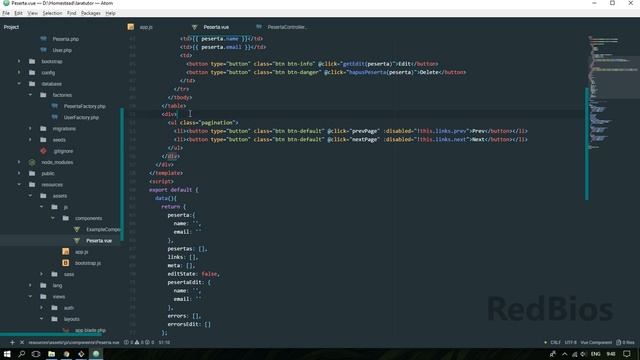Click app.js JavaScript icon in tree
640x360 pixels.
pos(66,252)
